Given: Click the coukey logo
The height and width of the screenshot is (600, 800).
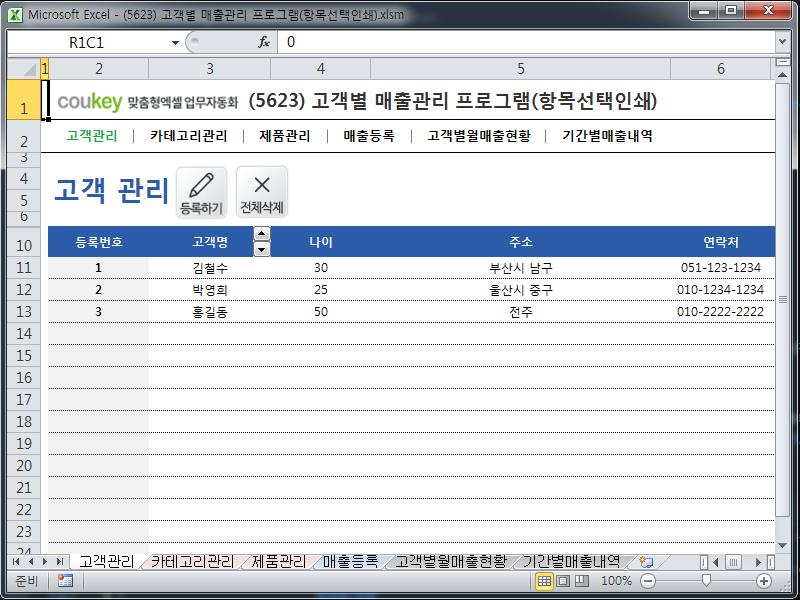Looking at the screenshot, I should click(x=90, y=102).
